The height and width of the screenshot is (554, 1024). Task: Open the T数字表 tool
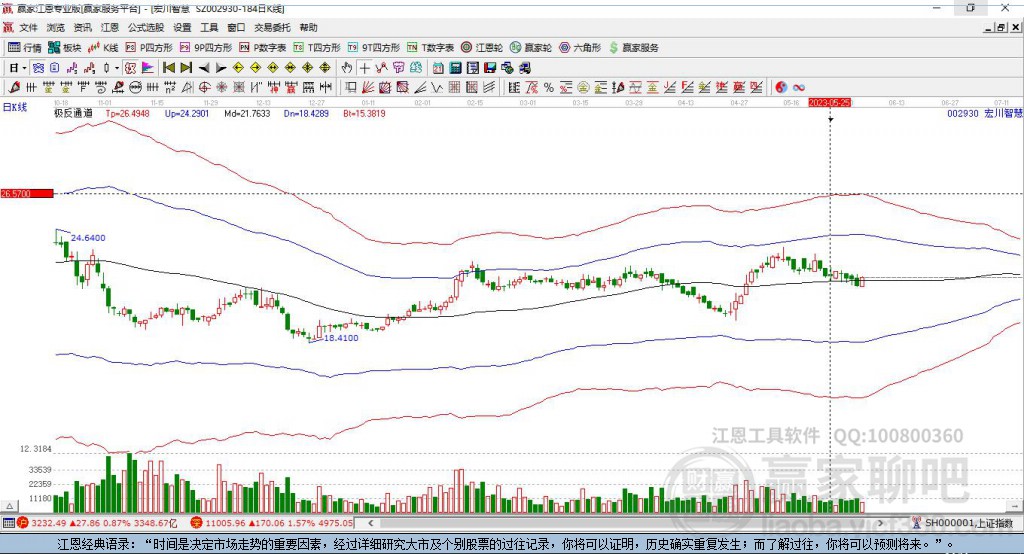pos(430,48)
